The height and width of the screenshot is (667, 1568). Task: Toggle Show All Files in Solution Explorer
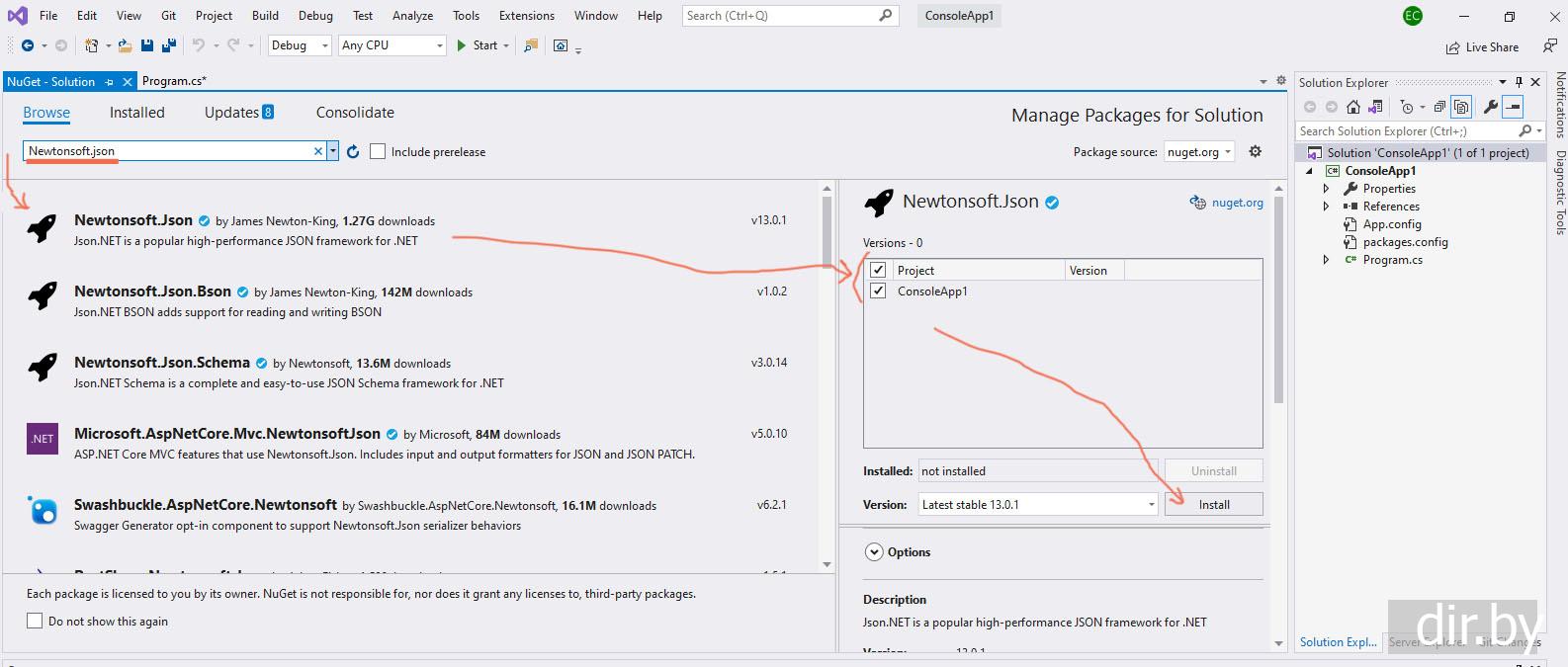tap(1461, 107)
